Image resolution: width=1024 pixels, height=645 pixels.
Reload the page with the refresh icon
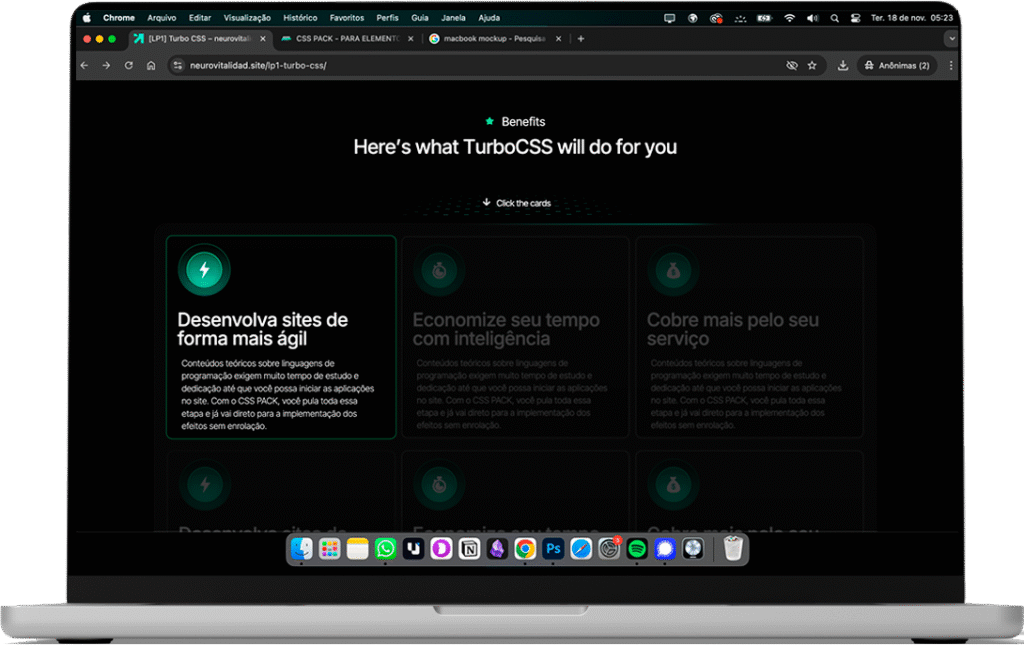click(128, 65)
